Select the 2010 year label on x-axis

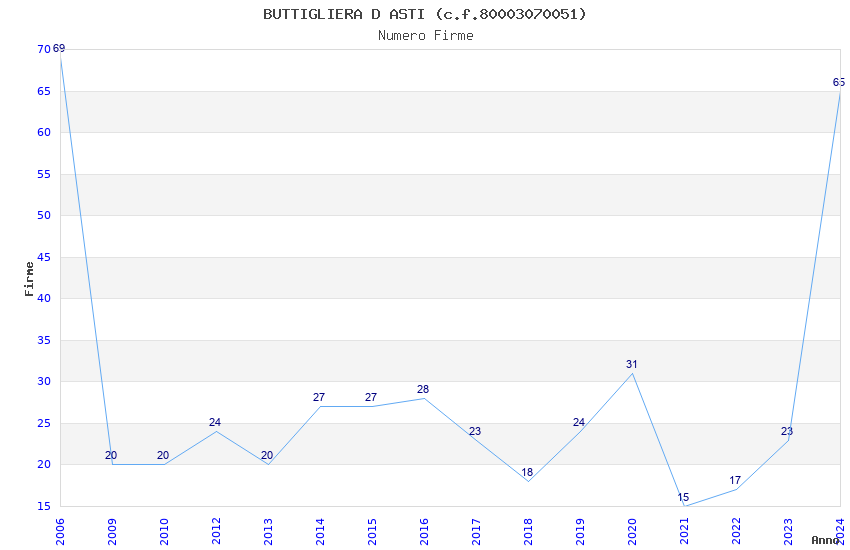point(164,531)
